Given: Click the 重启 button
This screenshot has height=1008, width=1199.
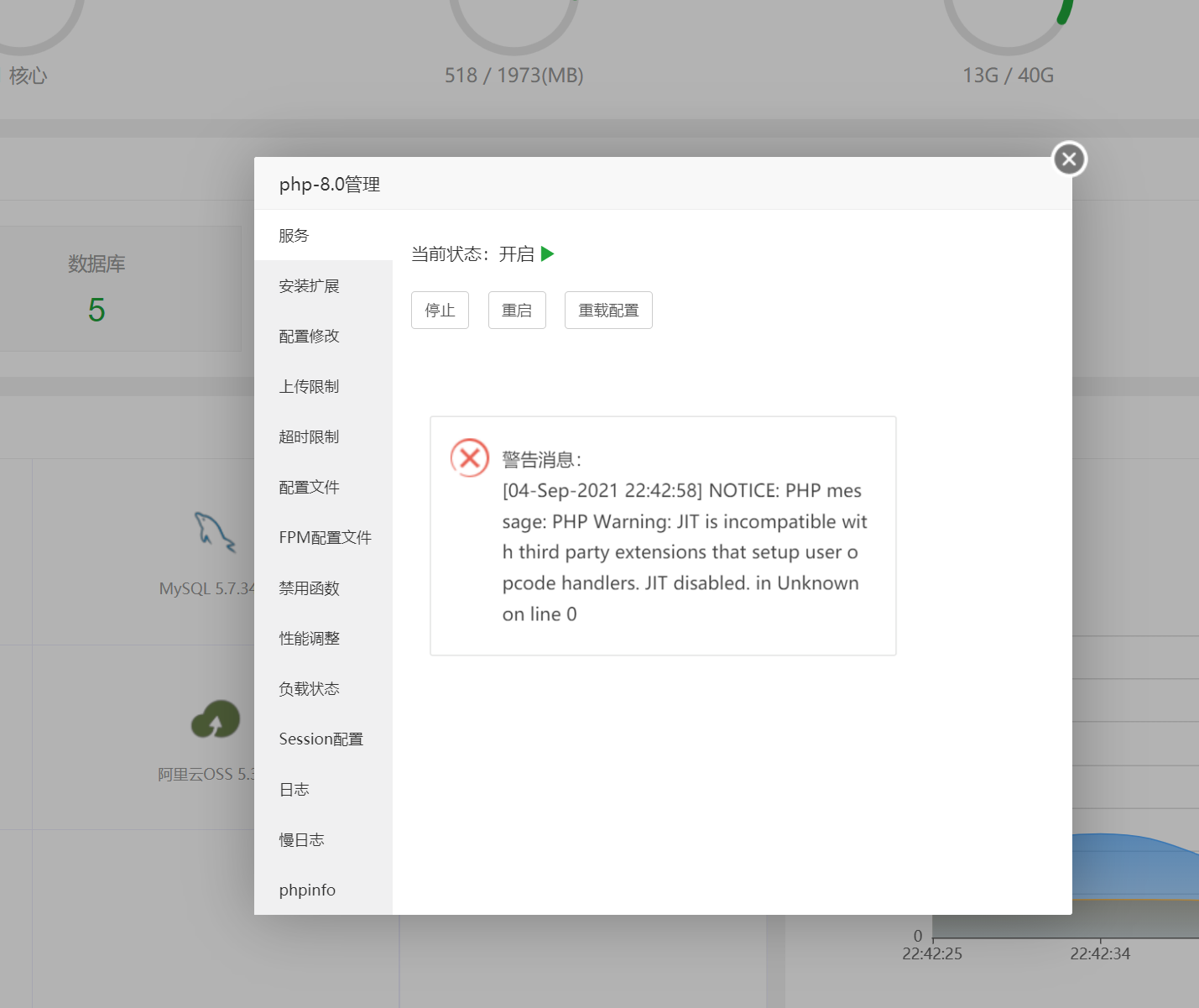Looking at the screenshot, I should pos(517,311).
